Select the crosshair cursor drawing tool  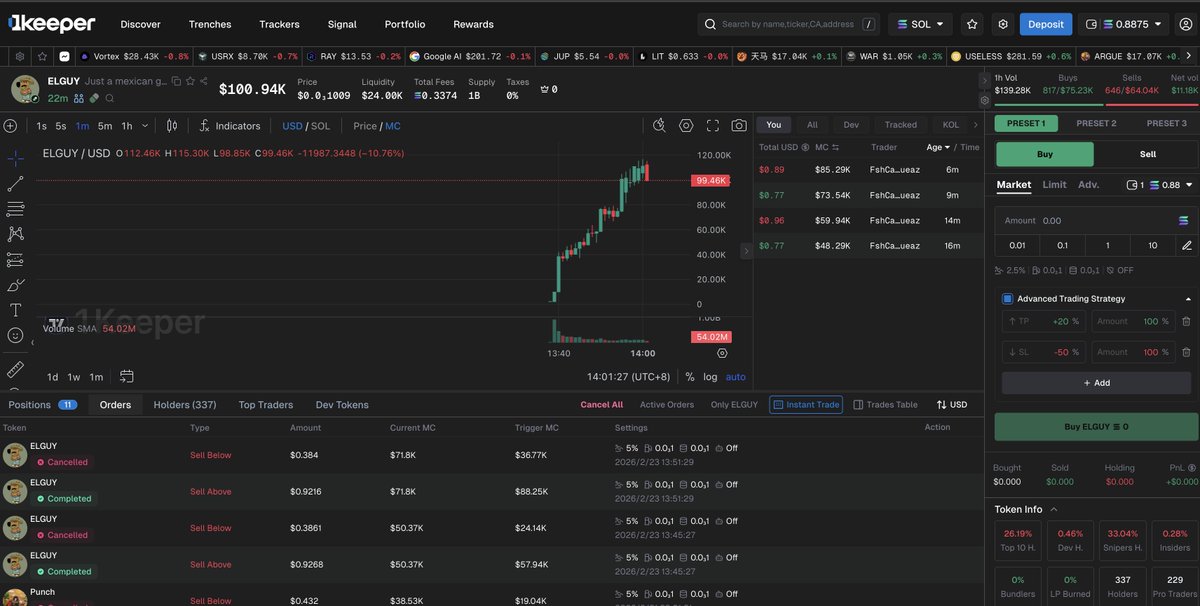[x=15, y=158]
